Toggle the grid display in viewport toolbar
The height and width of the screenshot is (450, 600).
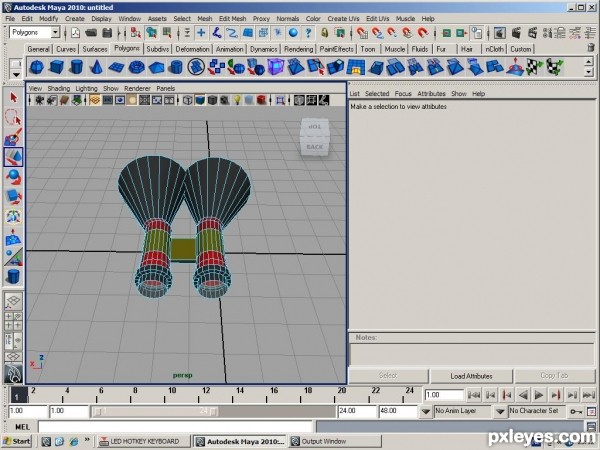point(95,100)
